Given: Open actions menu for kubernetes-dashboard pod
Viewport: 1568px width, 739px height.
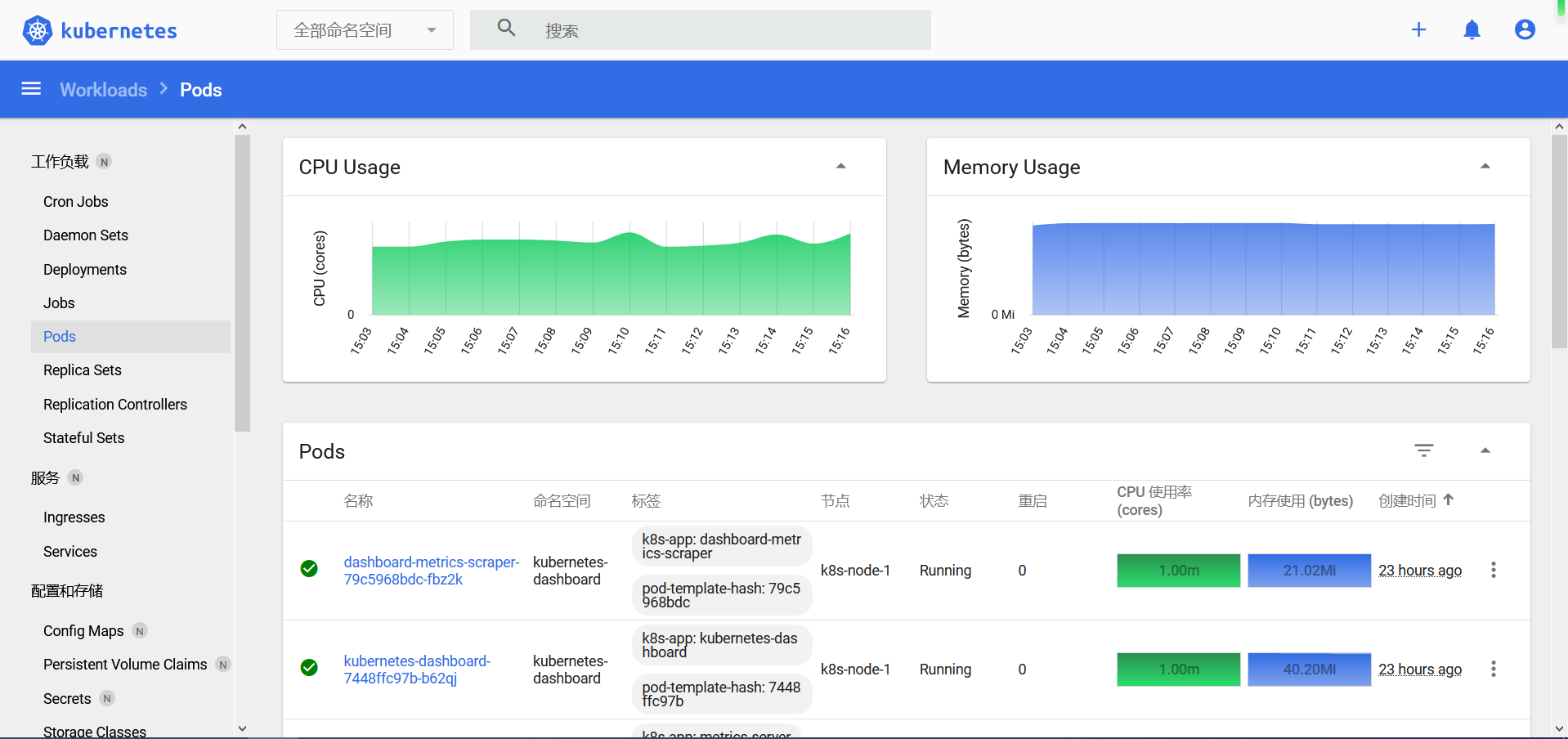Looking at the screenshot, I should (1494, 669).
